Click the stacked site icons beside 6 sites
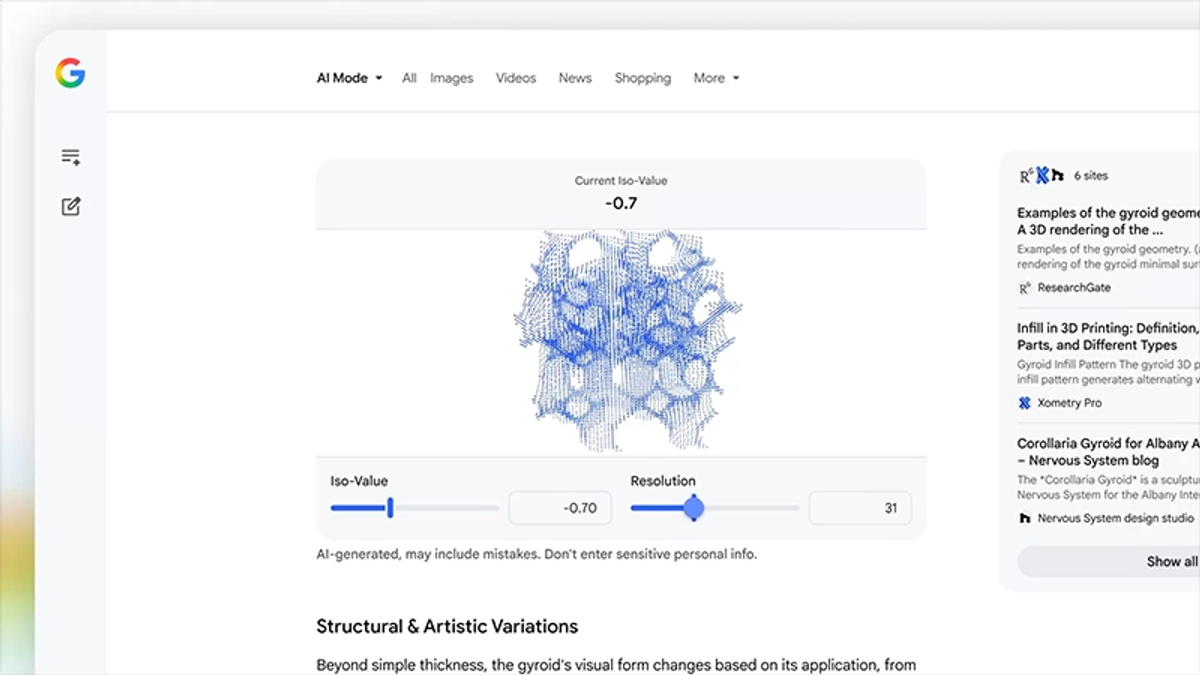 pos(1041,175)
